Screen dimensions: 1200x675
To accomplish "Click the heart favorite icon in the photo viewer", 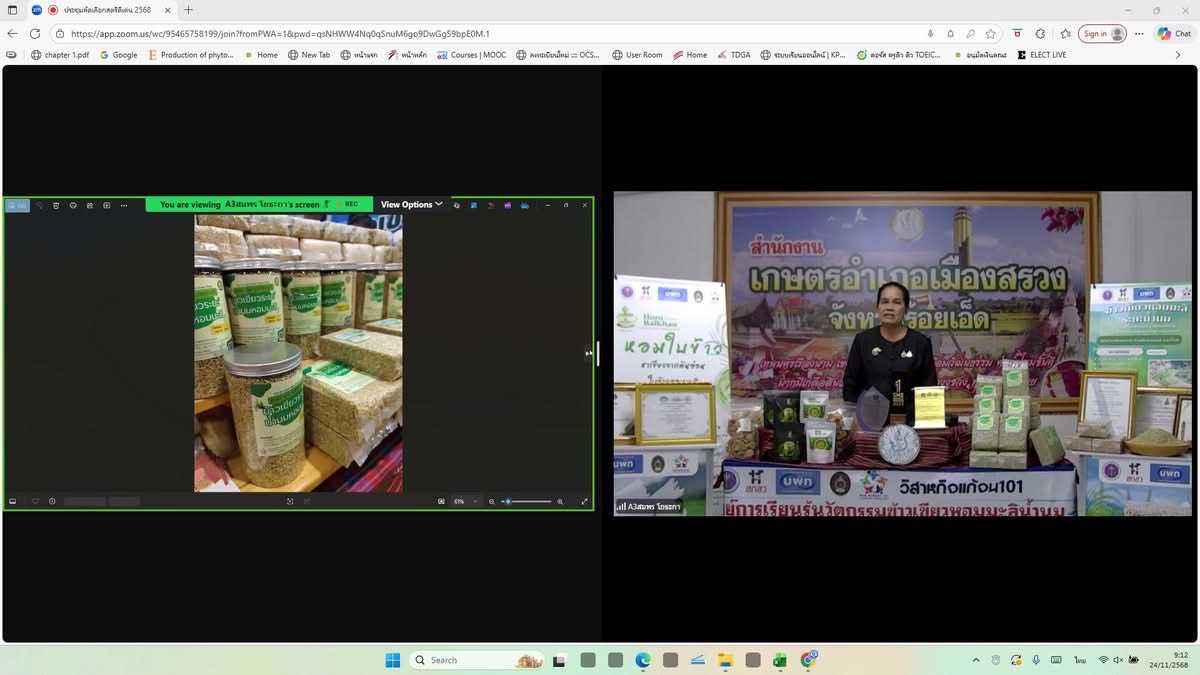I will tap(35, 501).
